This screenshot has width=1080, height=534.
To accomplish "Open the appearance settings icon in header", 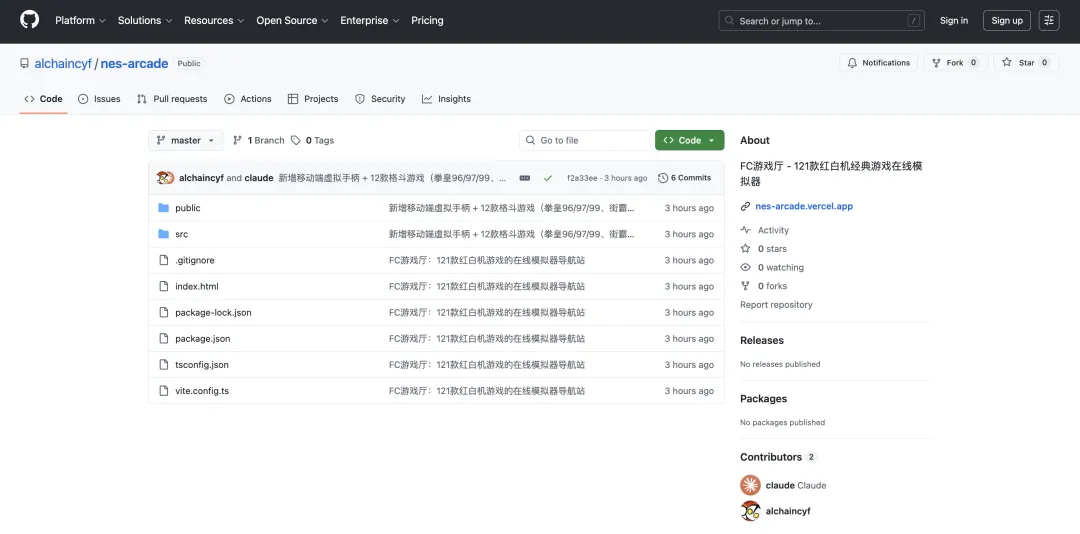I will click(x=1049, y=20).
